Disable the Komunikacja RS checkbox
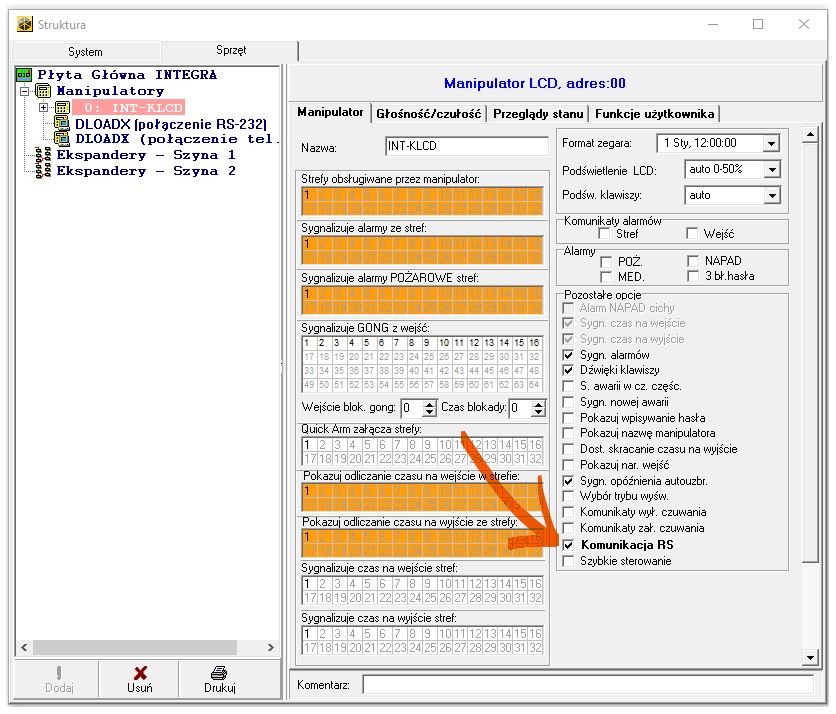This screenshot has width=836, height=714. click(569, 545)
